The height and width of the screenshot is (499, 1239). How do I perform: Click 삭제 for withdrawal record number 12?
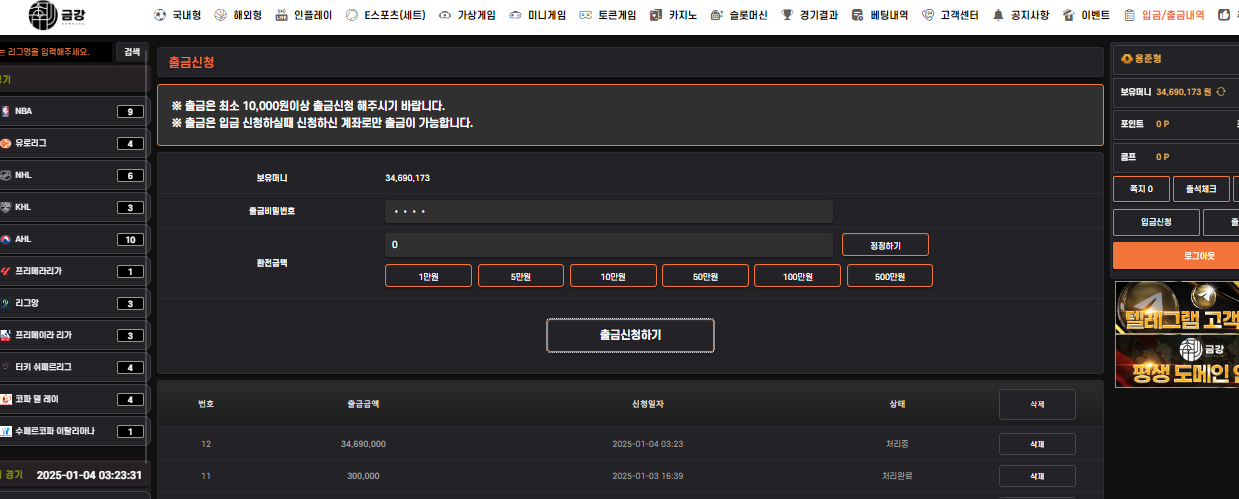(x=1037, y=444)
